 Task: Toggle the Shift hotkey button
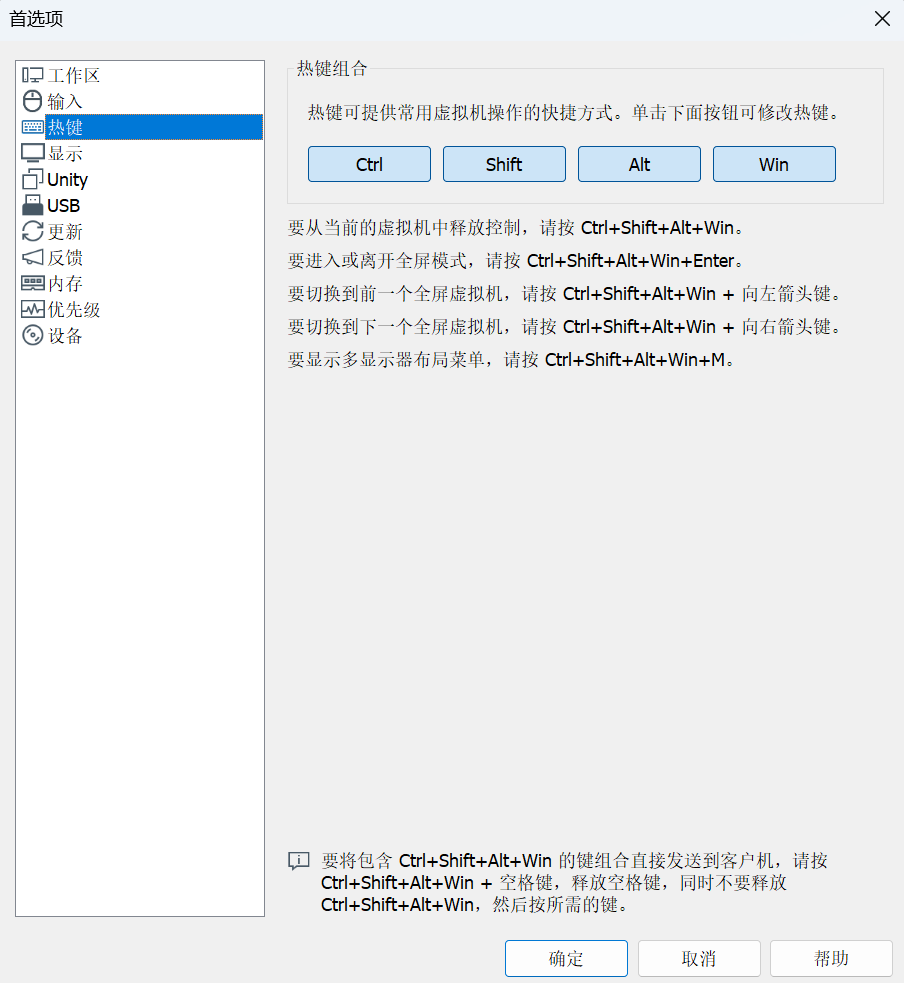point(504,164)
